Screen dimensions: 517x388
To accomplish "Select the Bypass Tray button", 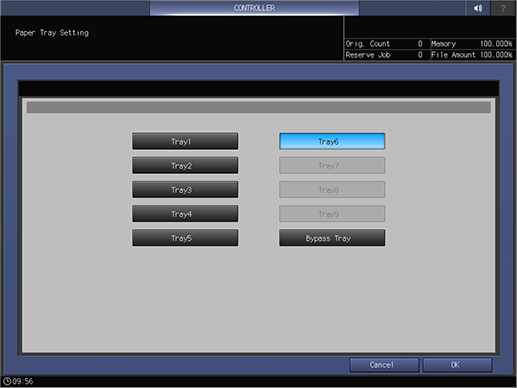I will [332, 238].
